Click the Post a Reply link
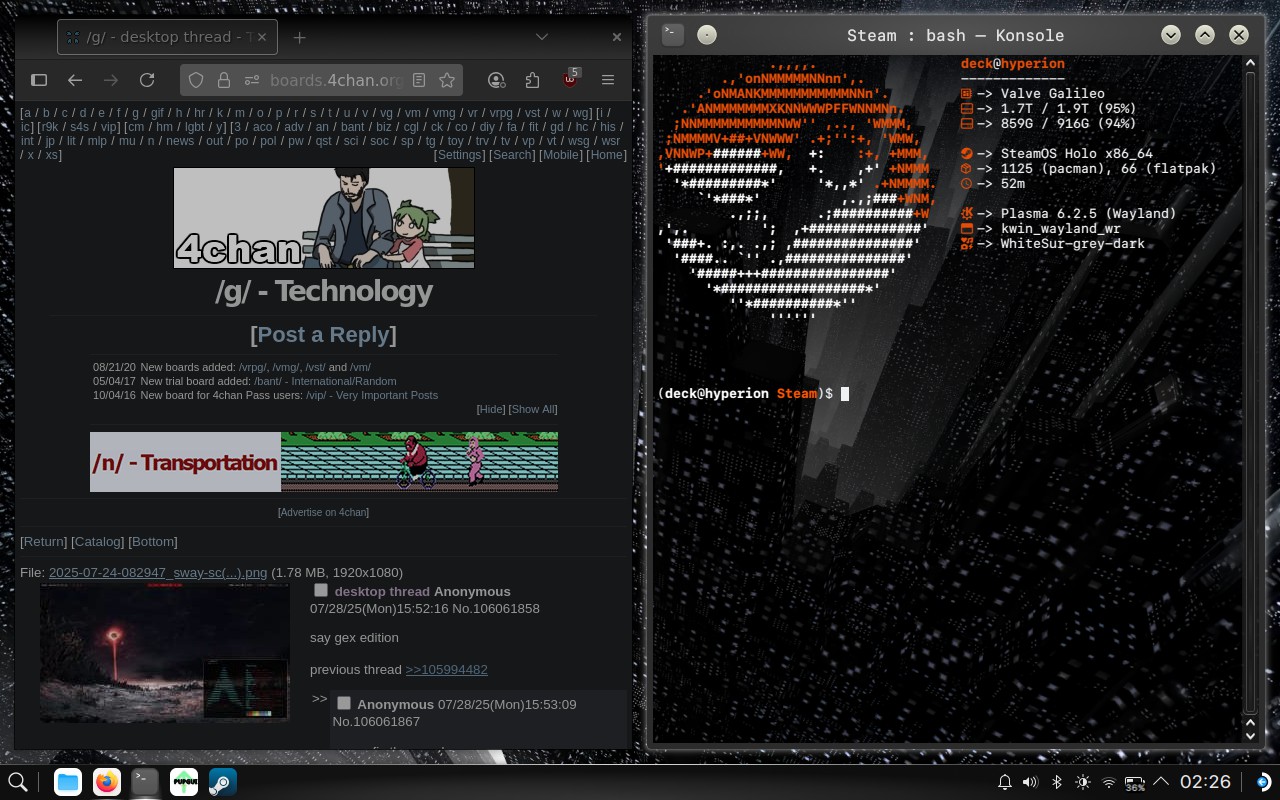The image size is (1280, 800). [323, 334]
